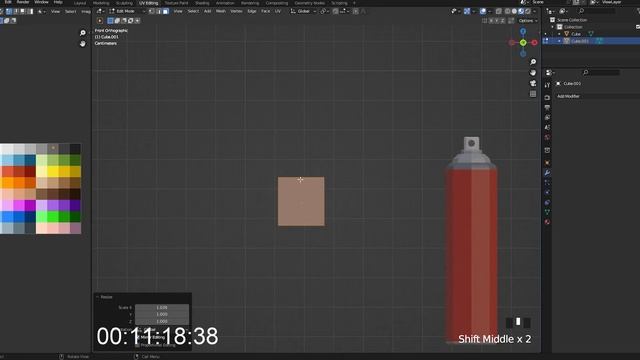Viewport: 640px width, 360px height.
Task: Switch to wireframe viewport shading
Action: coord(507,11)
